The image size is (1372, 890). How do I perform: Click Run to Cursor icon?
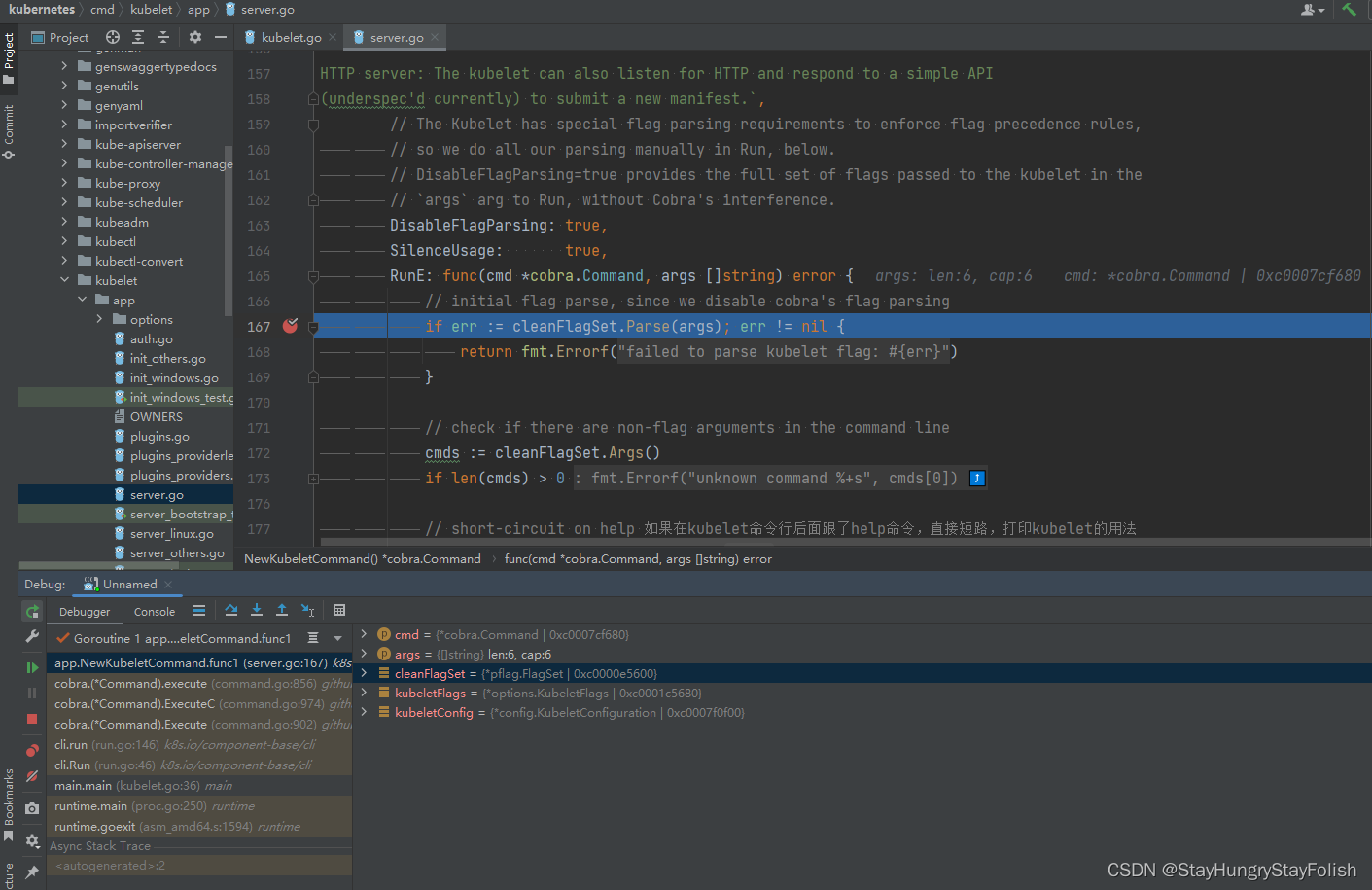(x=307, y=611)
